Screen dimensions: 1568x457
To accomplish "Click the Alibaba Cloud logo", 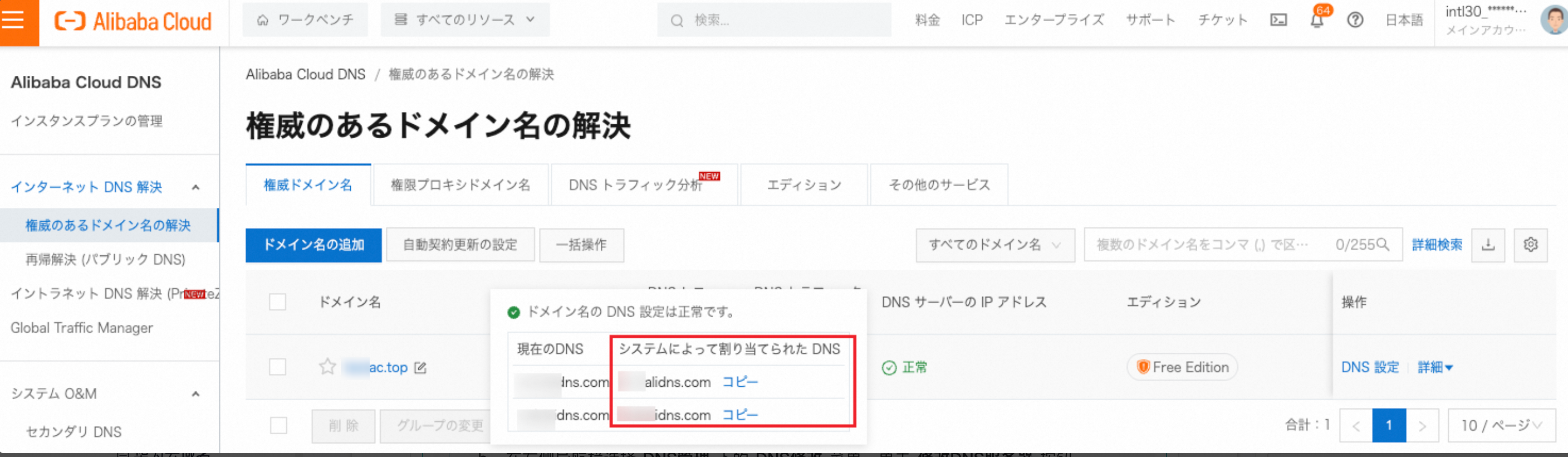I will click(133, 21).
